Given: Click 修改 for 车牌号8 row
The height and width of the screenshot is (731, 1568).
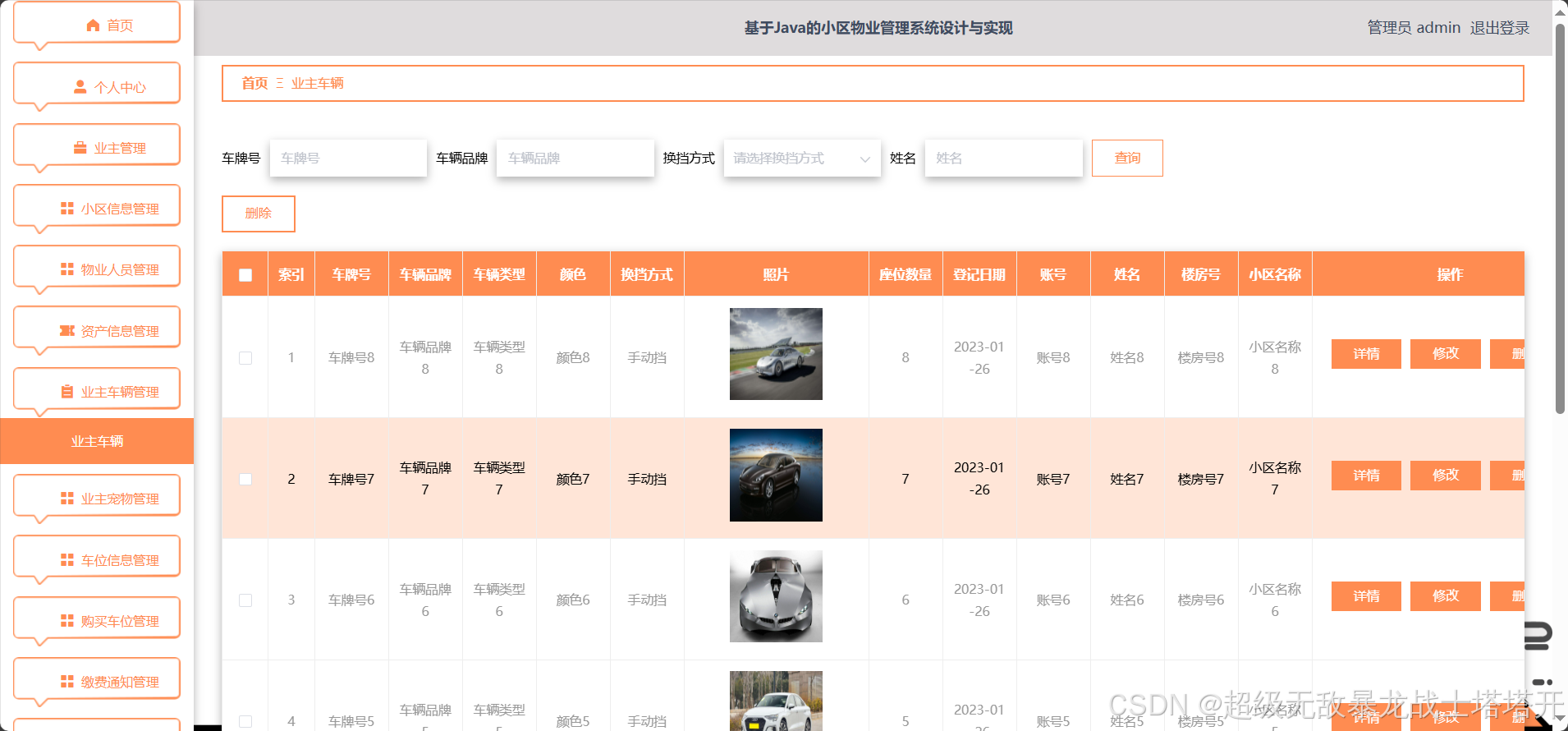Looking at the screenshot, I should (x=1446, y=354).
